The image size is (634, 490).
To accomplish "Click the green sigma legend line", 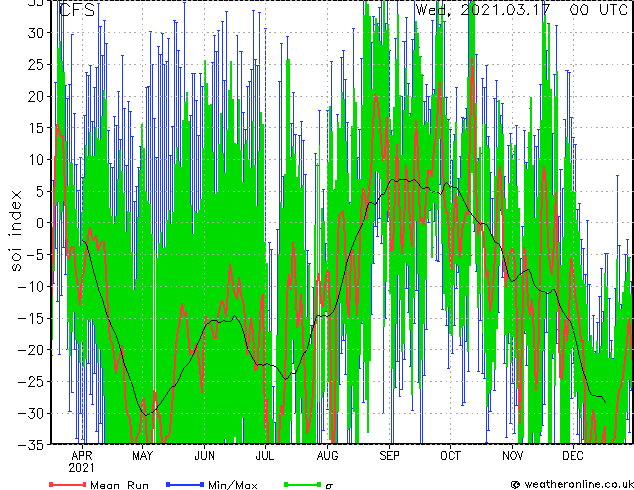I will point(302,484).
